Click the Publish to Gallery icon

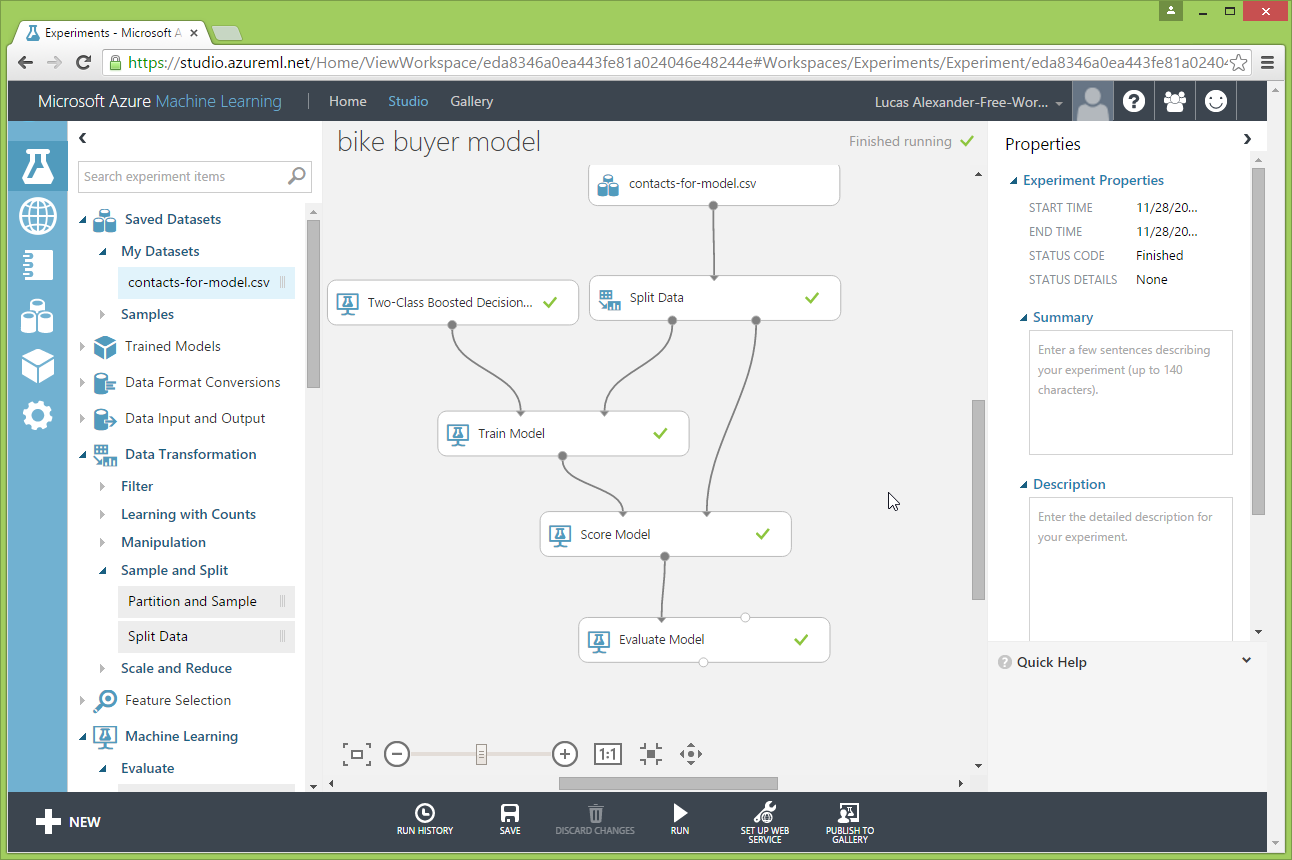tap(849, 813)
